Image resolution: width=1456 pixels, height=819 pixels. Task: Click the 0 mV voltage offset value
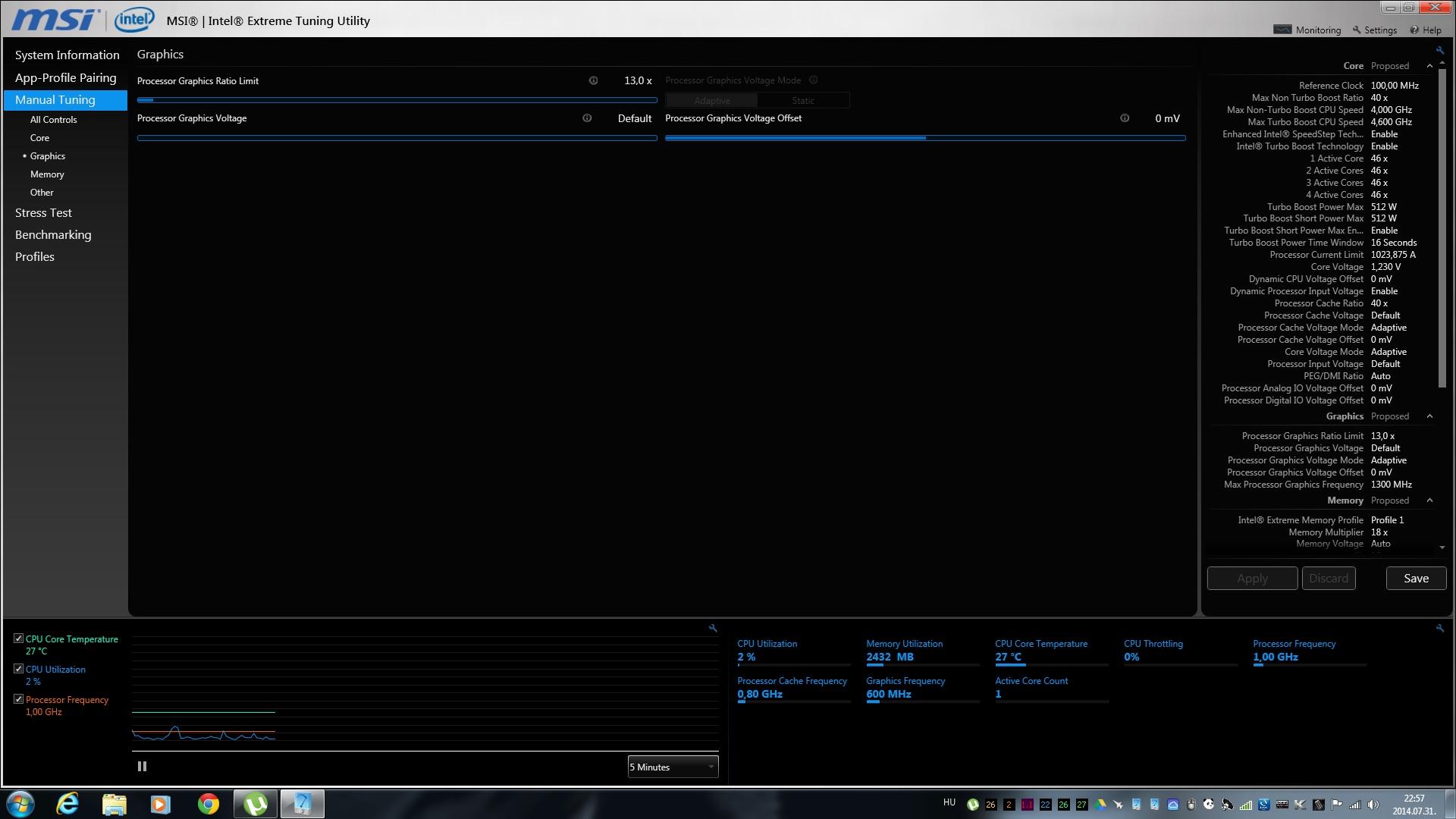tap(1167, 118)
